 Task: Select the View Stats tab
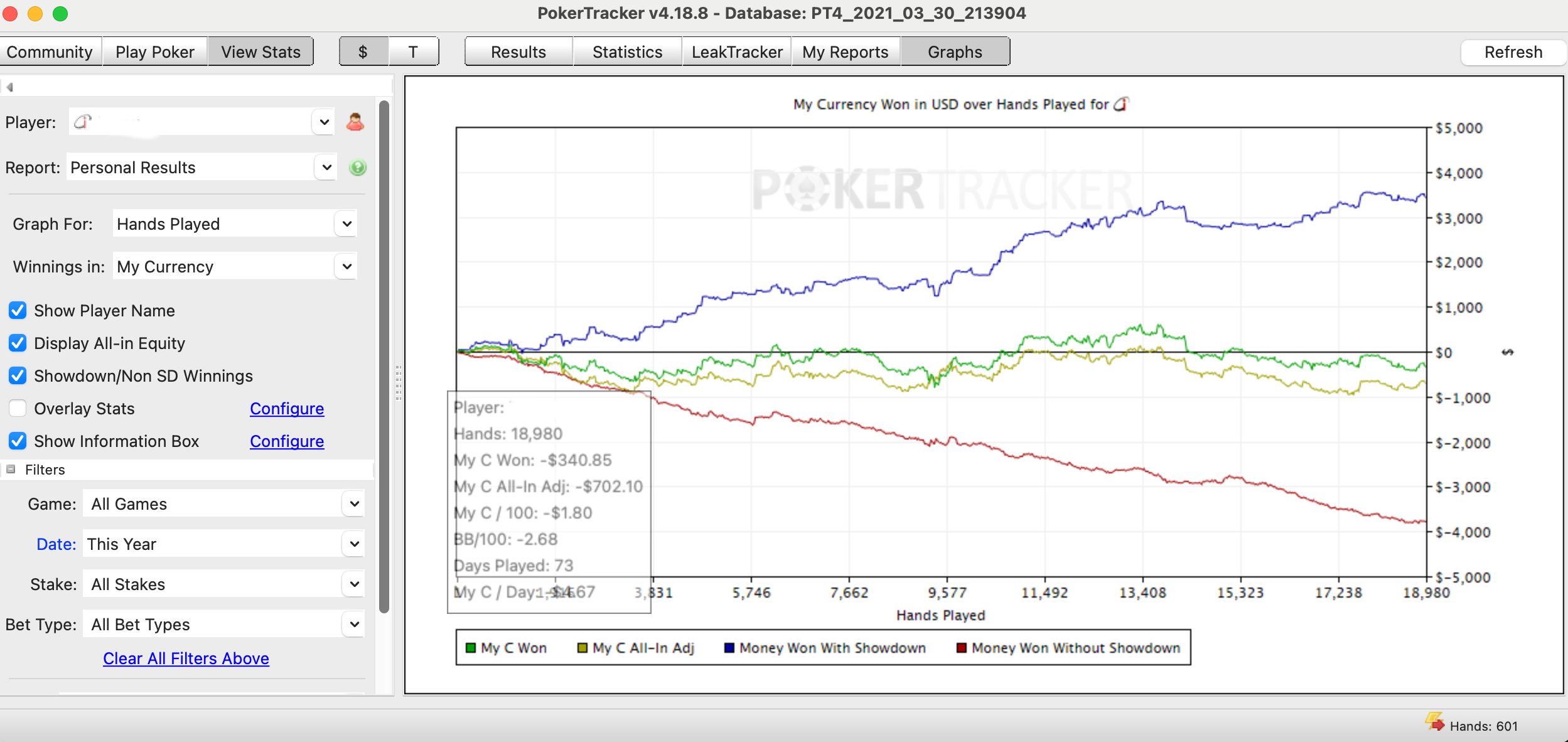pos(260,52)
